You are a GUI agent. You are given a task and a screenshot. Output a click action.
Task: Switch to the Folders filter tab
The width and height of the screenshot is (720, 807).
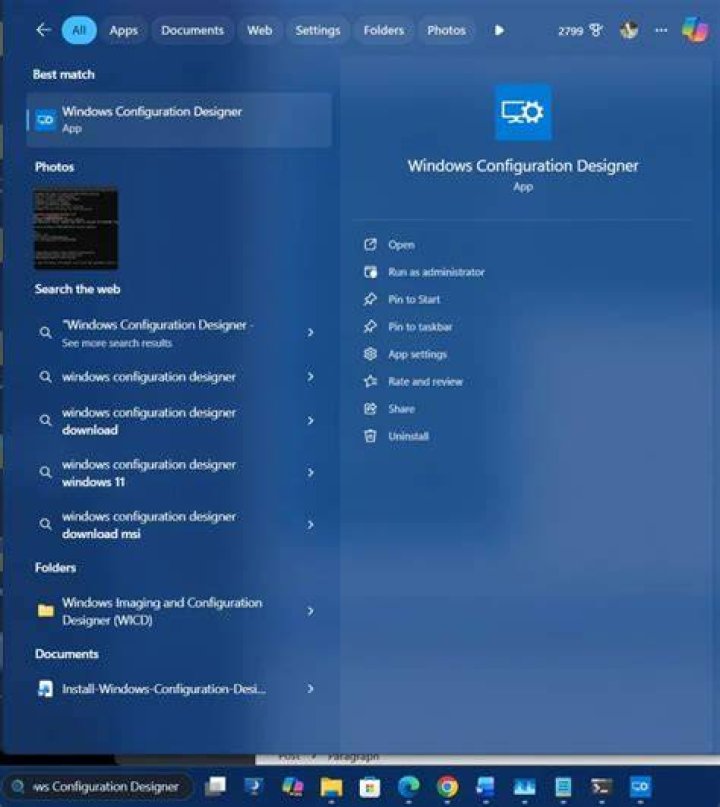(384, 30)
